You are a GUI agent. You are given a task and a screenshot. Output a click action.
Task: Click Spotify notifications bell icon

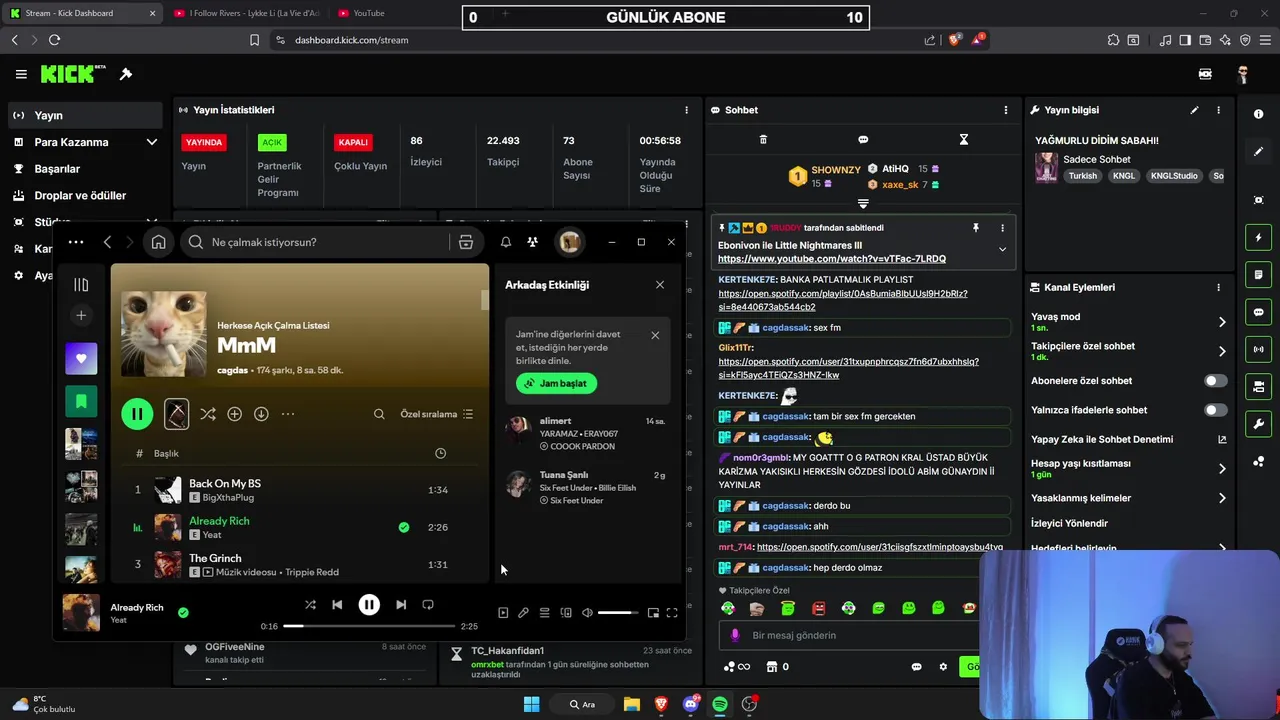506,242
